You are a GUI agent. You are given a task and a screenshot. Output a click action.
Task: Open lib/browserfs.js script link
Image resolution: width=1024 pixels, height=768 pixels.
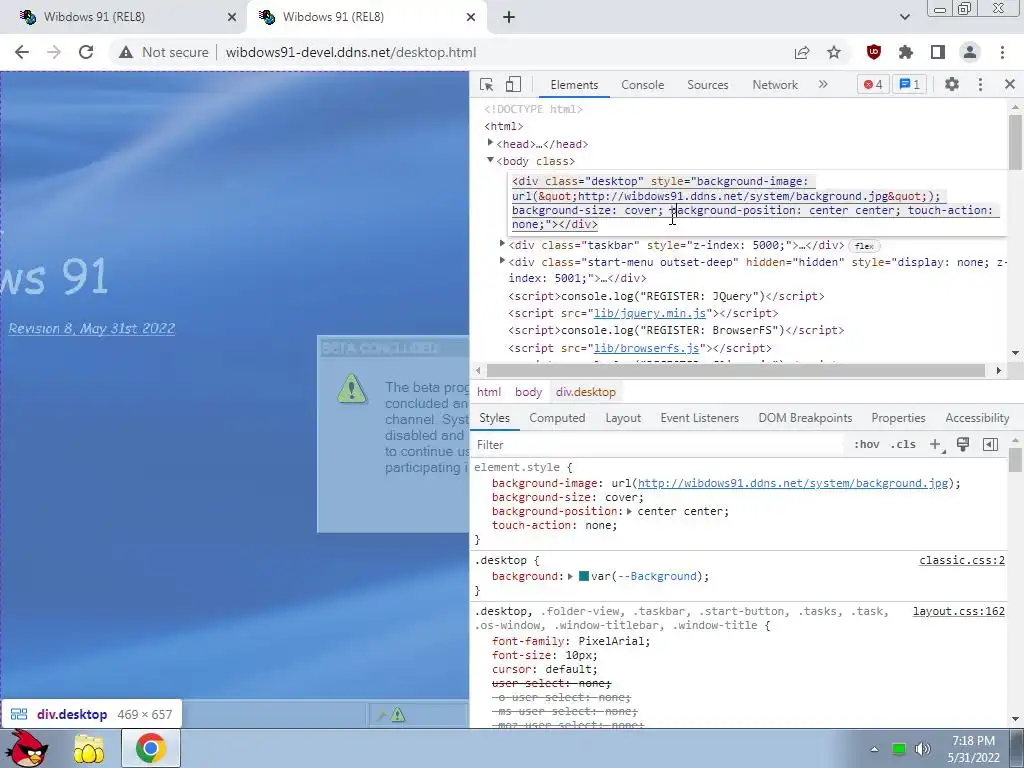(x=647, y=348)
